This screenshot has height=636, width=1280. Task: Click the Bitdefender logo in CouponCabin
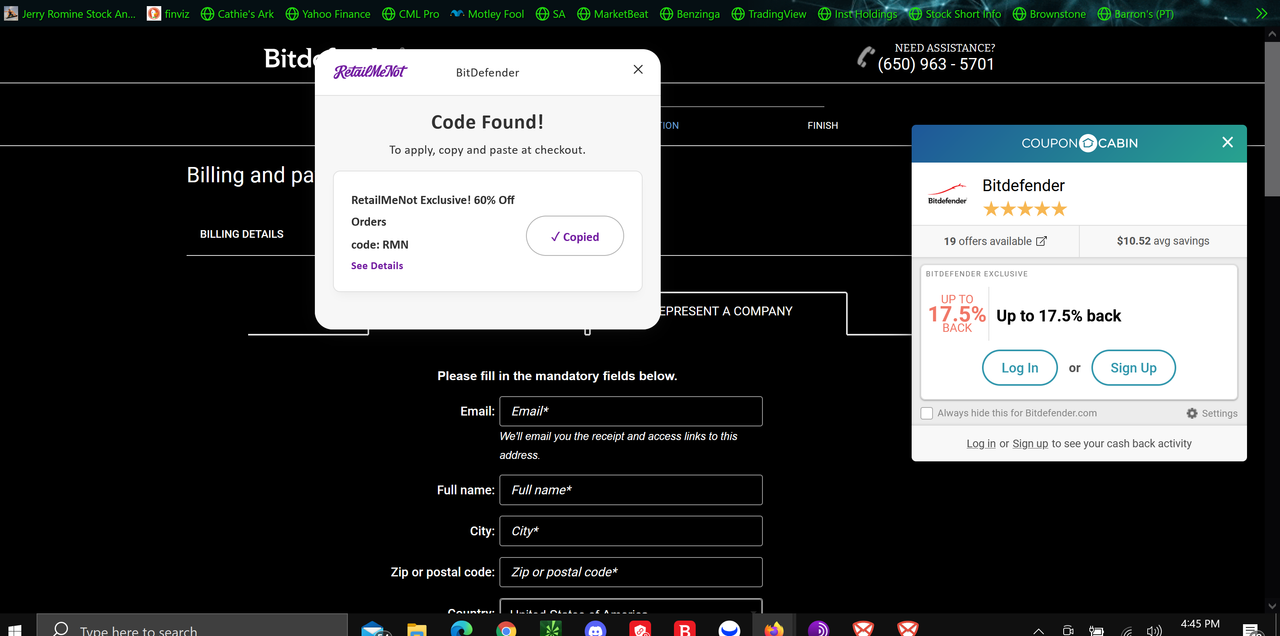pos(947,194)
